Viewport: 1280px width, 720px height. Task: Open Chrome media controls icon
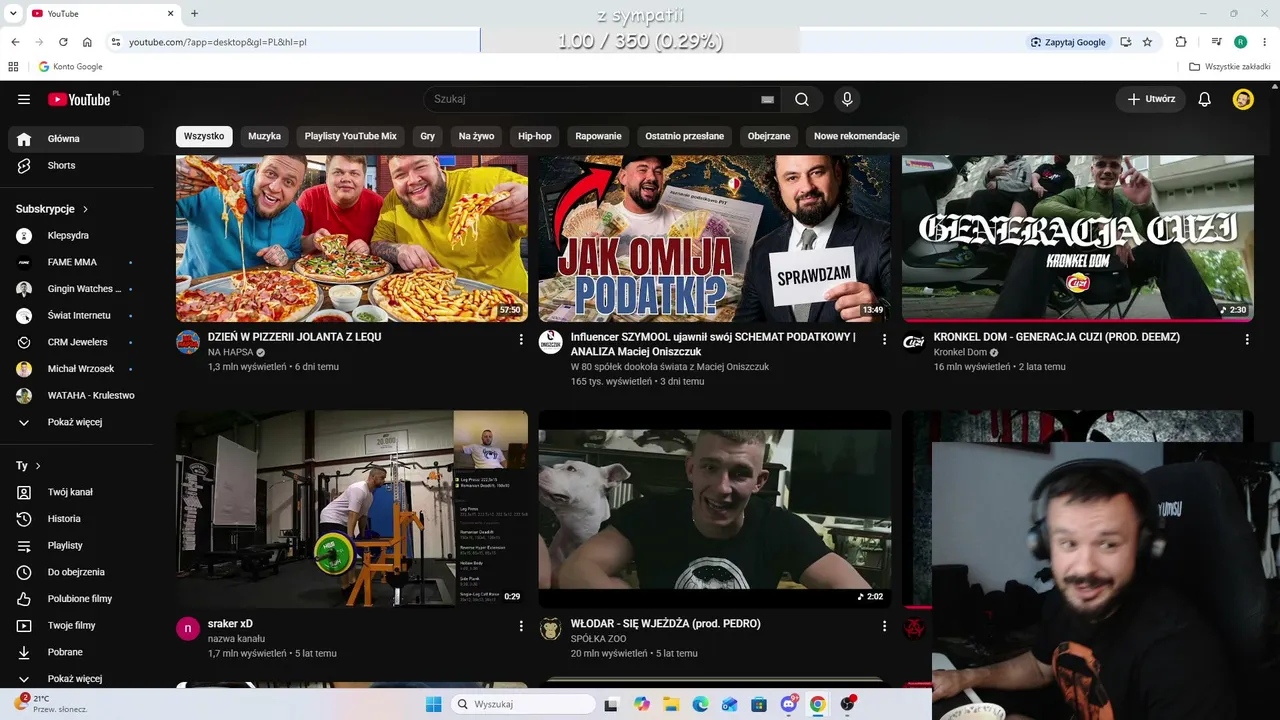[1217, 42]
